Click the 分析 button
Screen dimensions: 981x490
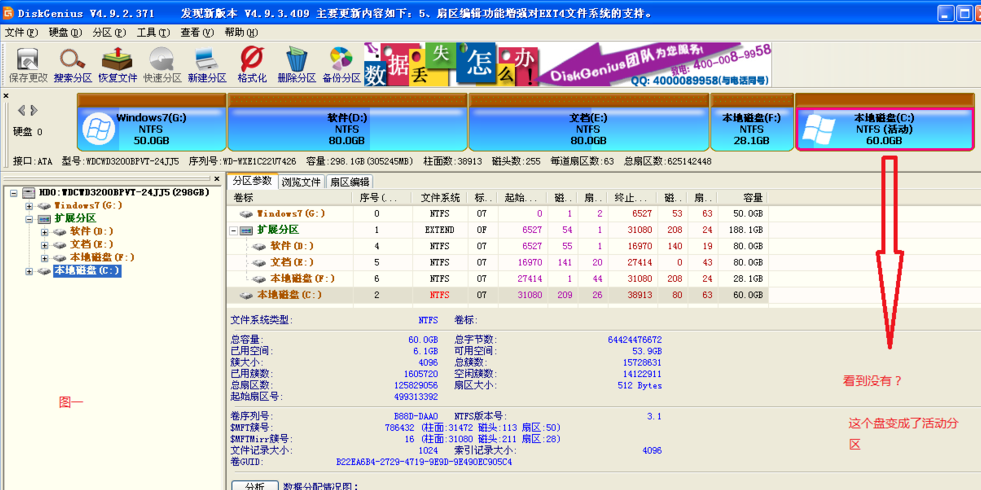(x=254, y=485)
